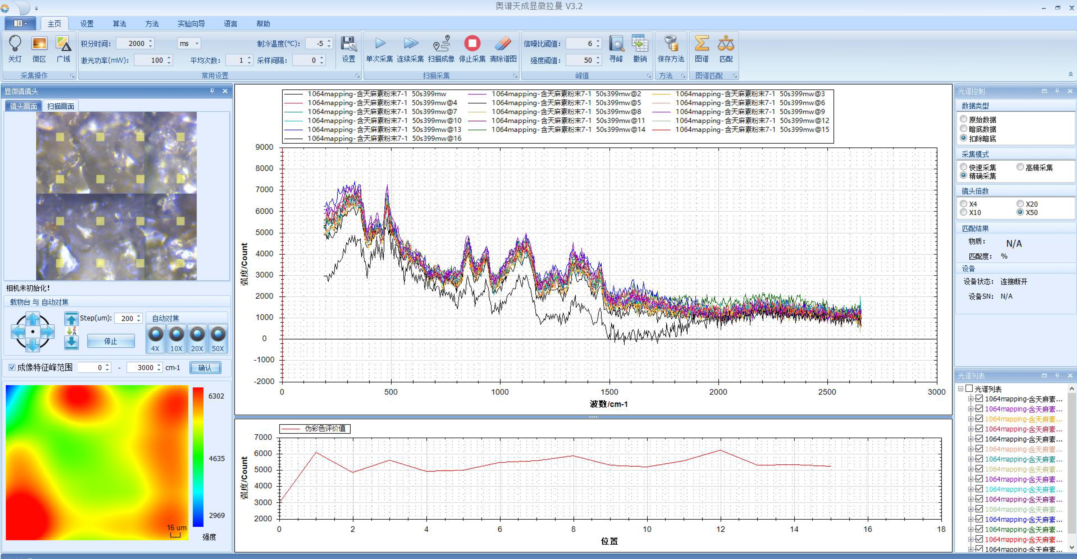Click the 删销 peak removal icon

(640, 43)
